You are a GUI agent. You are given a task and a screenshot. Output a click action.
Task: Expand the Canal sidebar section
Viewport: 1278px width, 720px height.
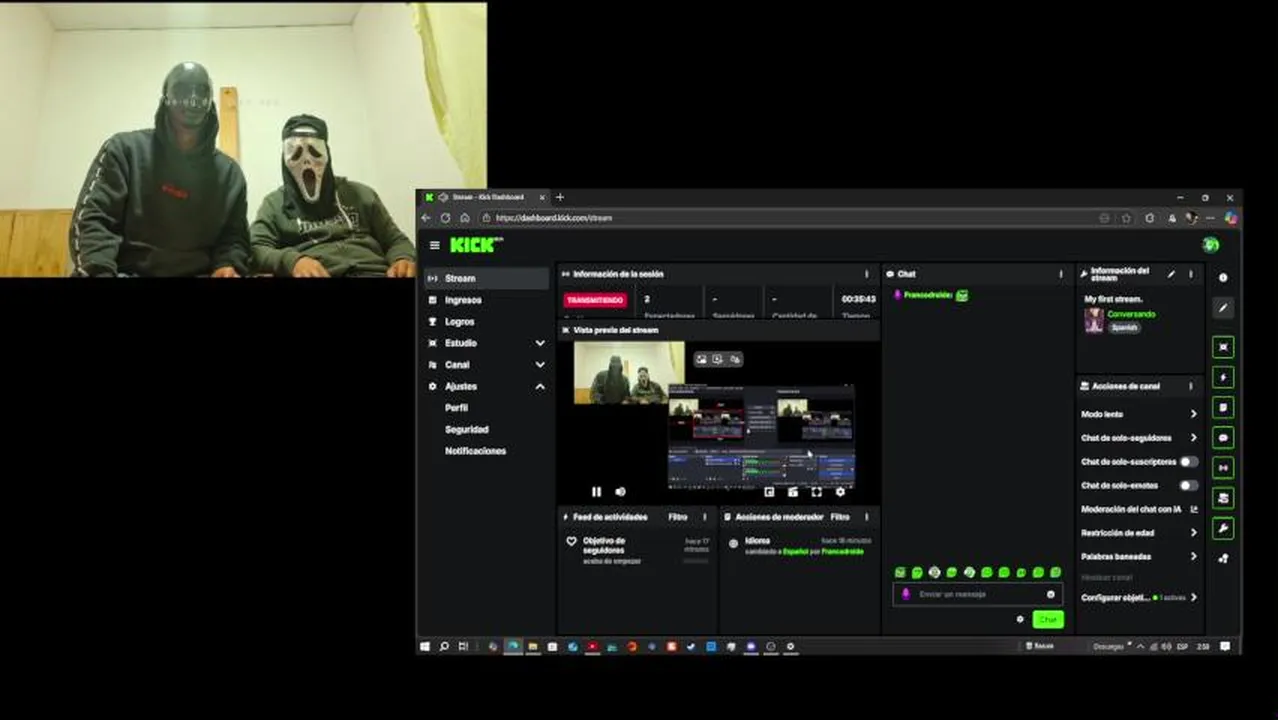point(485,365)
